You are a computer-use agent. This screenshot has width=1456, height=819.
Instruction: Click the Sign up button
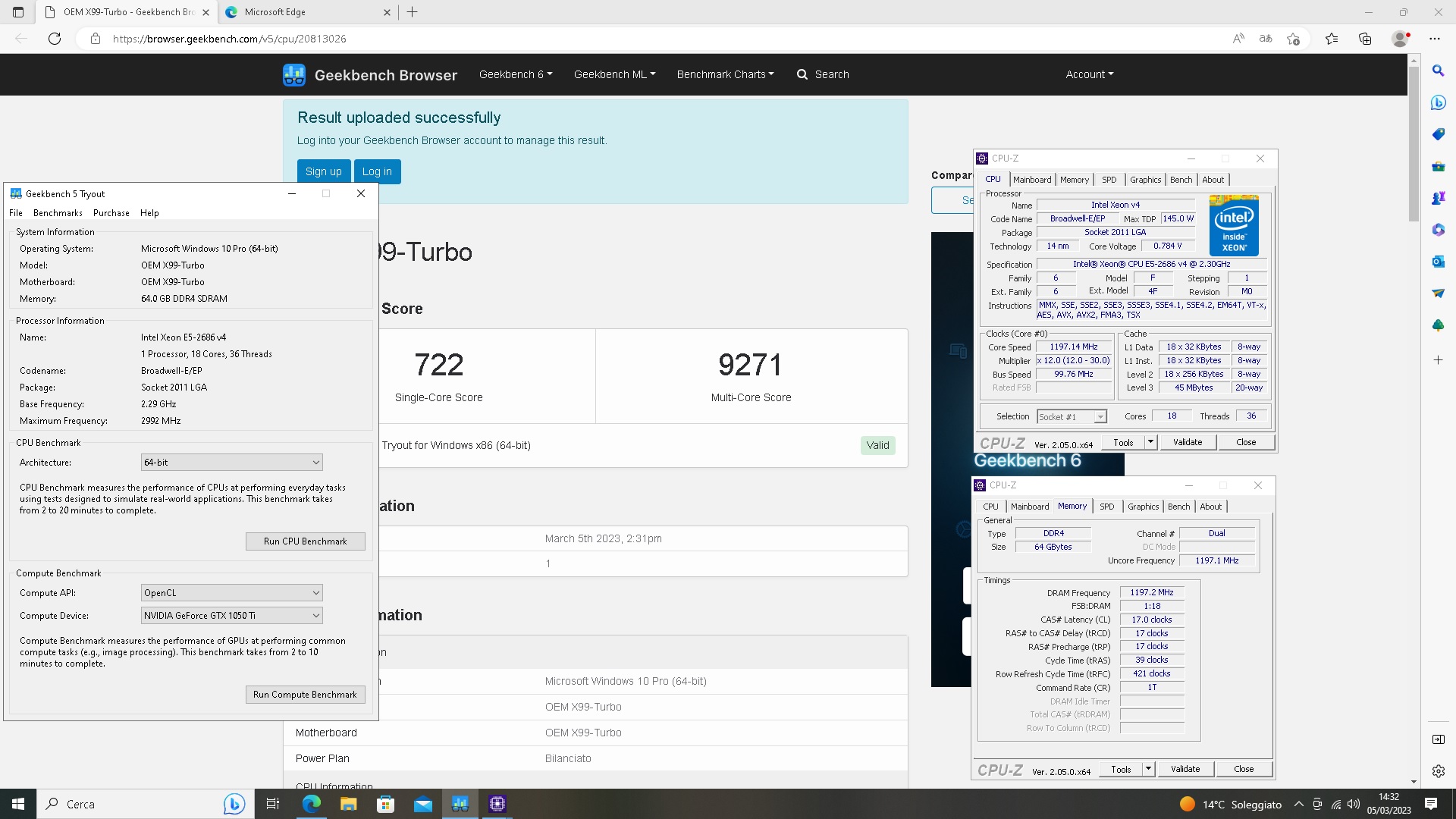point(324,171)
